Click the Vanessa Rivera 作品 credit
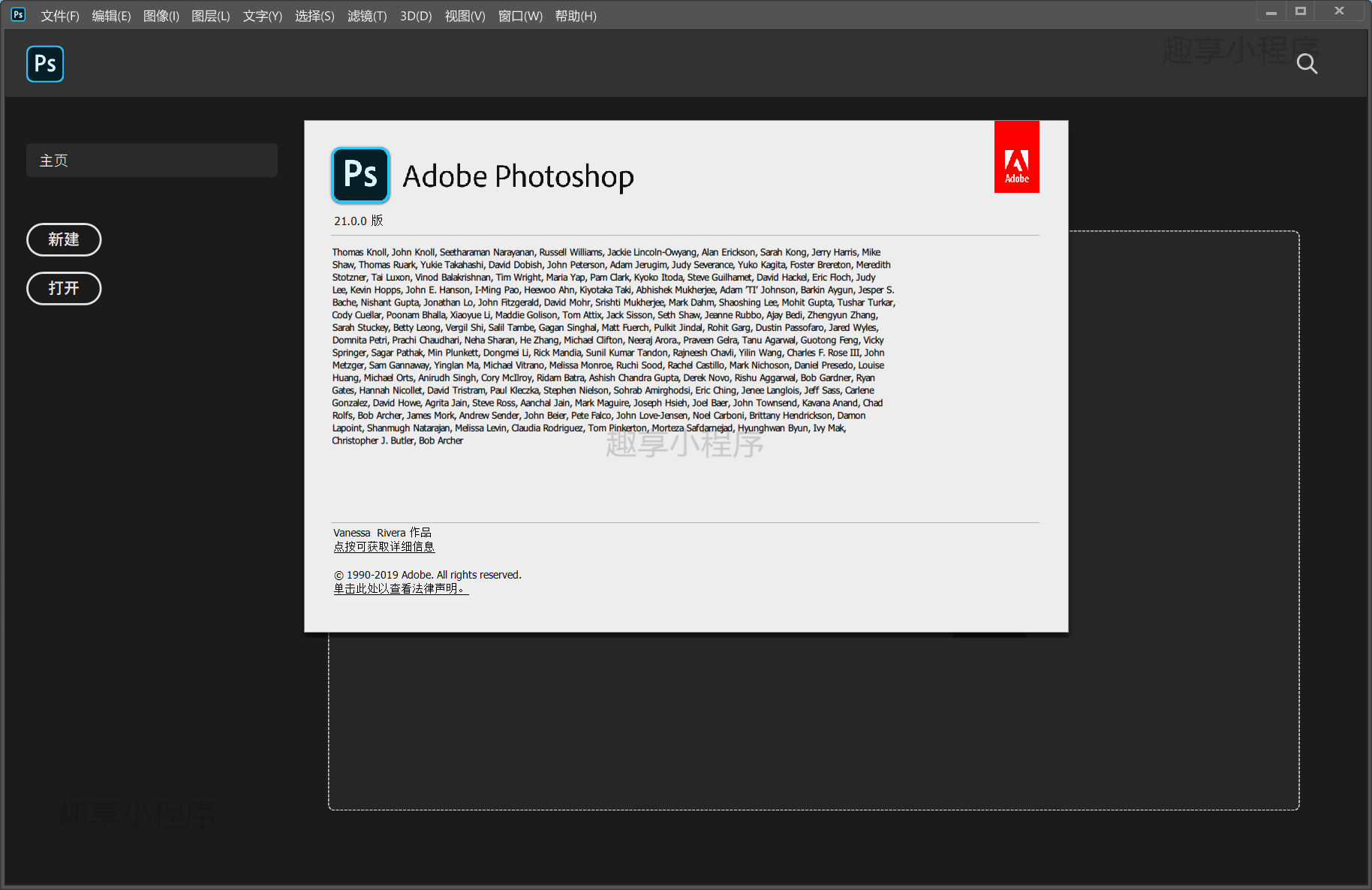 click(382, 533)
